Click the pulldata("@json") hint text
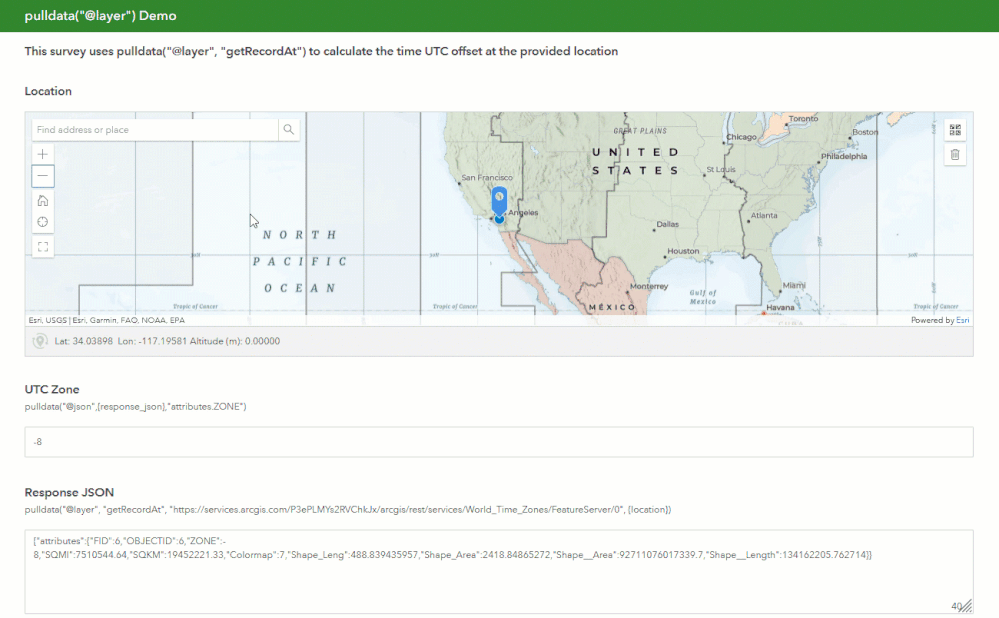 pos(135,406)
